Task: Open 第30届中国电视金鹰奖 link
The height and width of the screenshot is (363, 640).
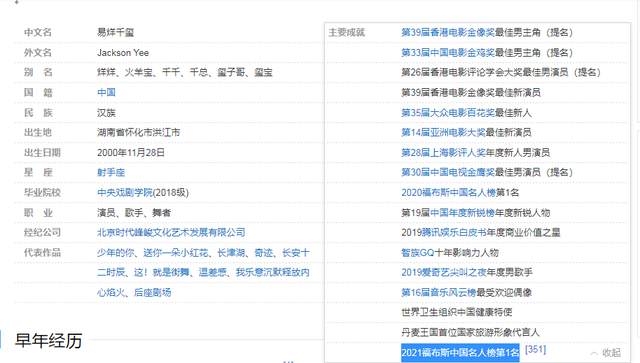Action: click(448, 172)
